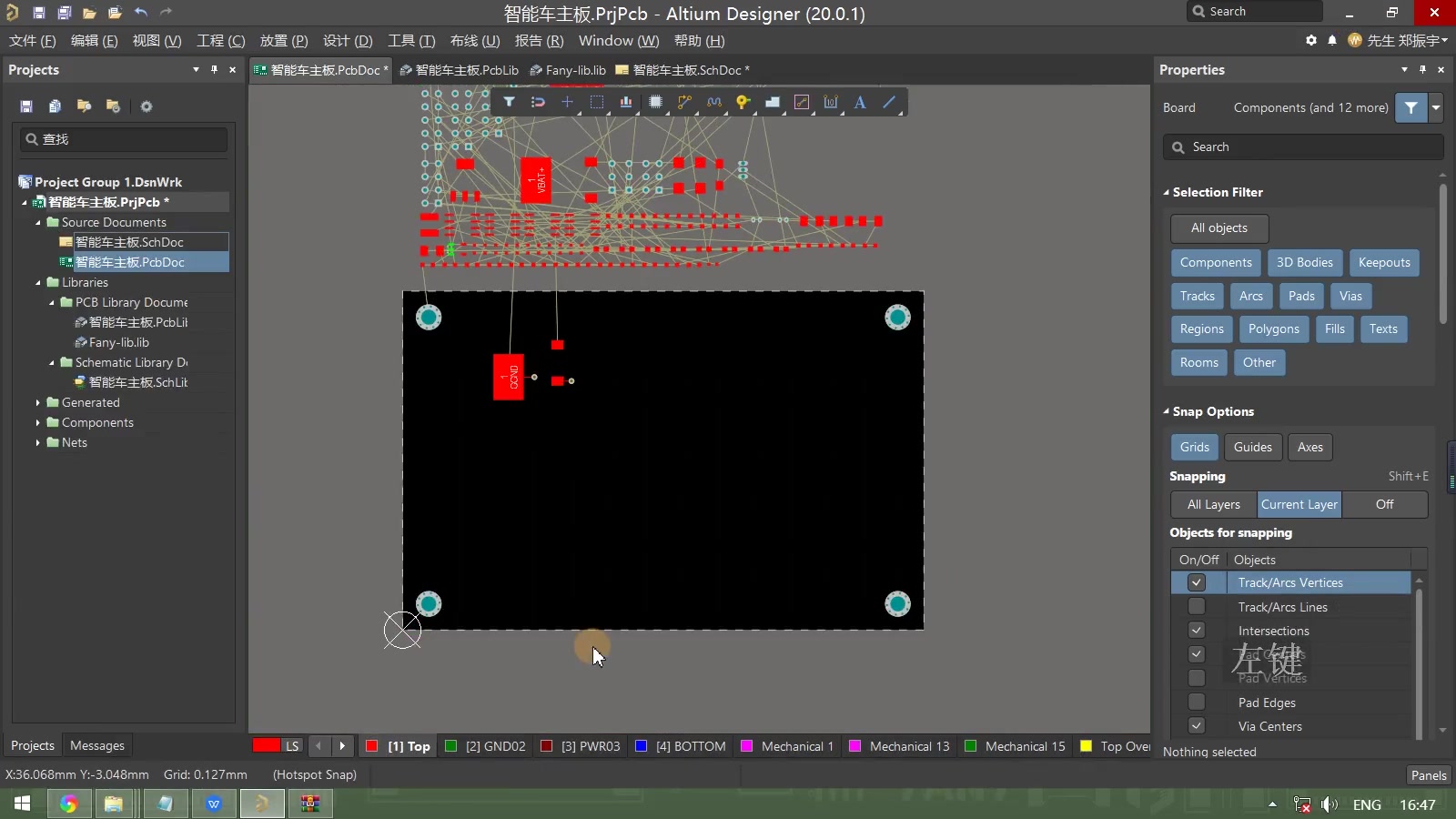Switch to the Fany-lib.lib document tab

(568, 70)
